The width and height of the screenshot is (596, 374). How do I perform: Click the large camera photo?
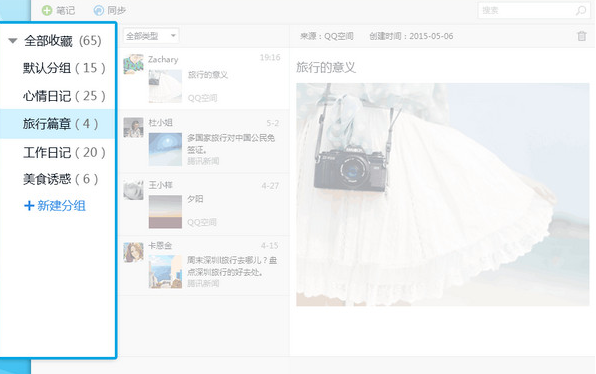tap(443, 195)
